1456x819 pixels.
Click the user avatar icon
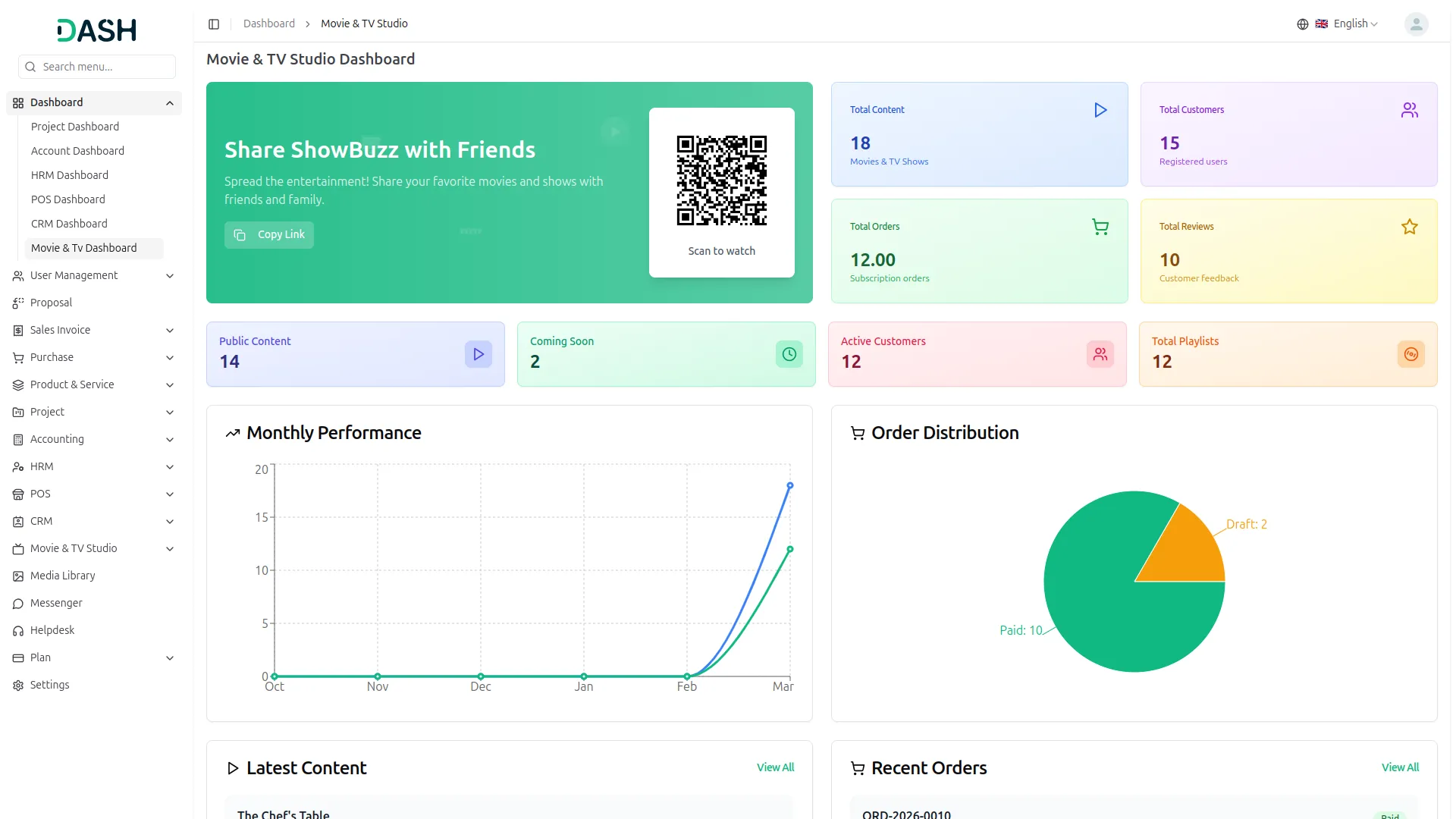click(x=1415, y=24)
